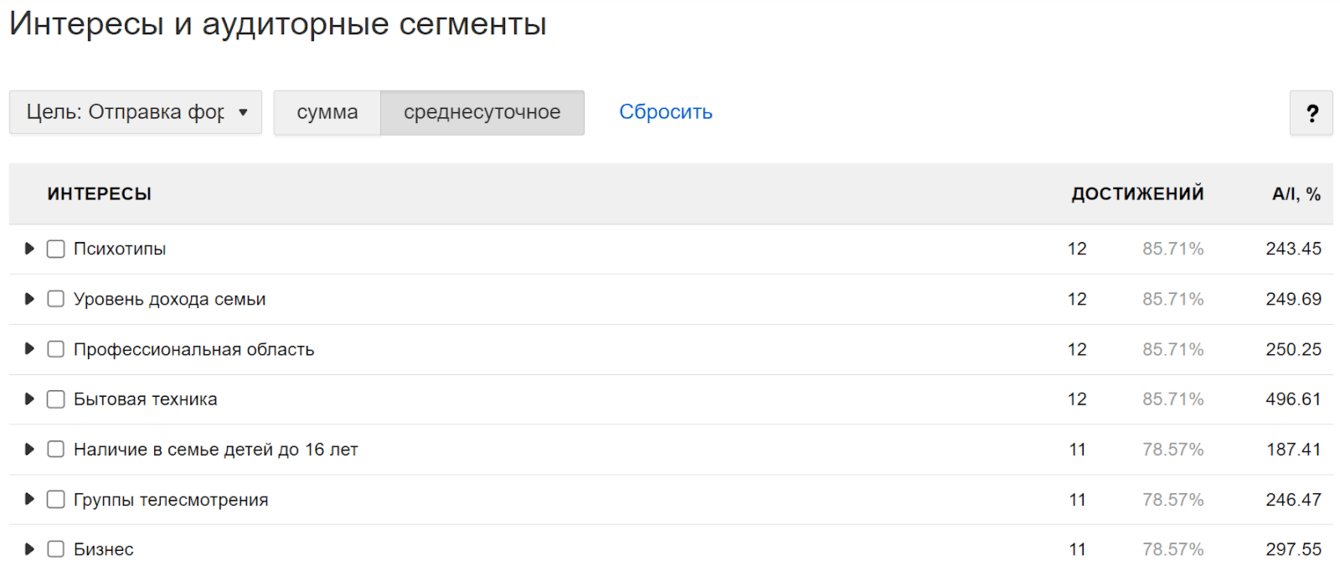Select the «Бытовая техника» checkbox
The width and height of the screenshot is (1340, 566).
(56, 399)
